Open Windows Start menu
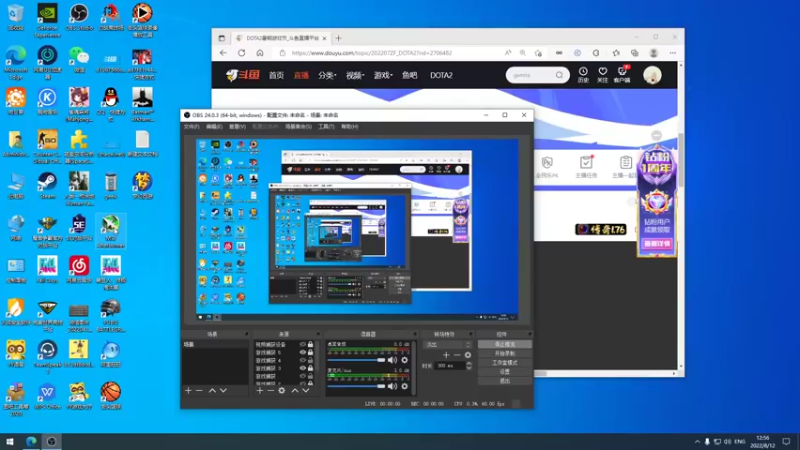 10,442
